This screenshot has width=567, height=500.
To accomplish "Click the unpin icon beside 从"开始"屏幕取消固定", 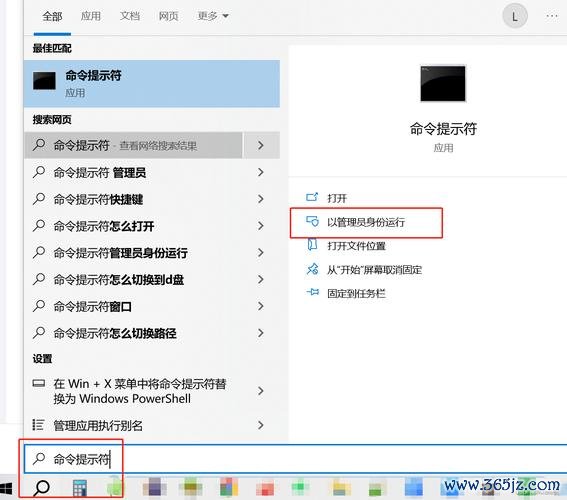I will [312, 269].
